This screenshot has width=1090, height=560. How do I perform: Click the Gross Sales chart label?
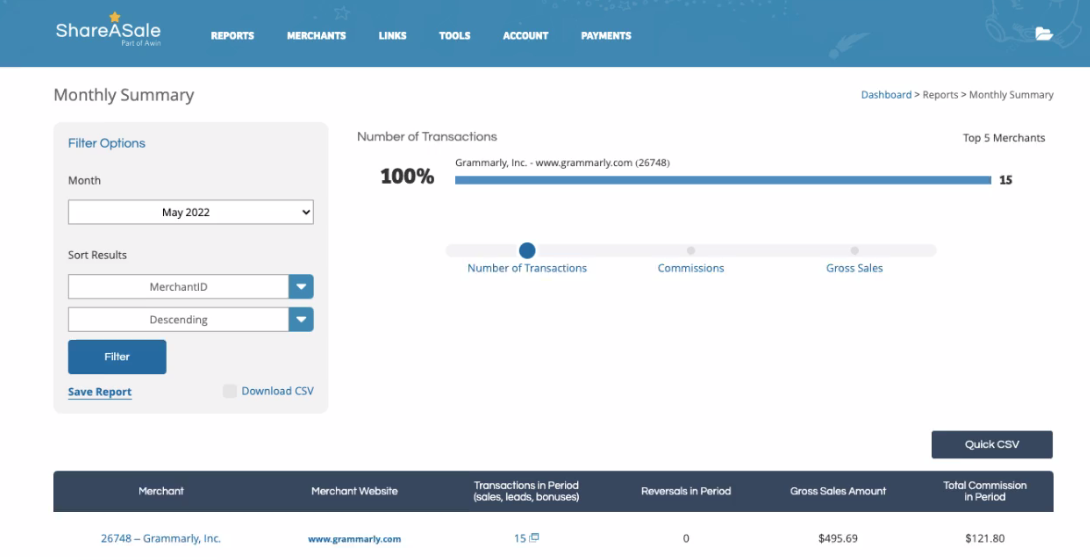854,268
